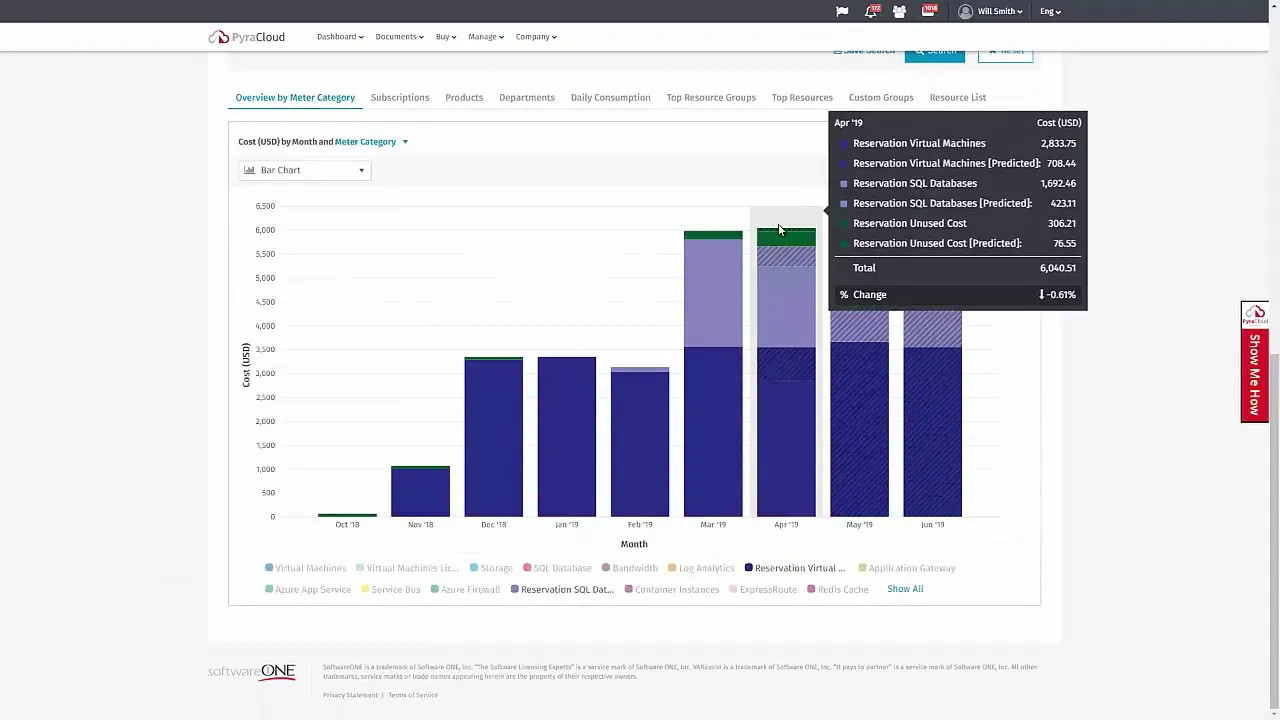The width and height of the screenshot is (1280, 720).
Task: Click the flag icon in top bar
Action: [842, 12]
